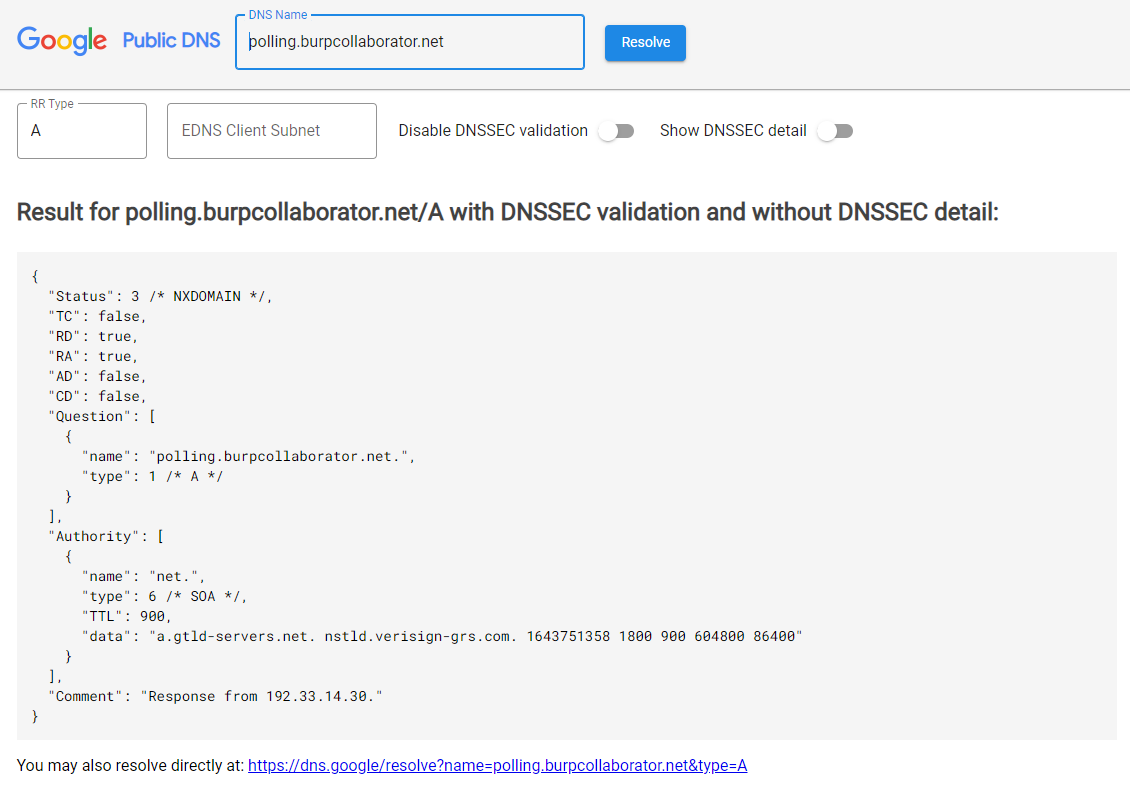The image size is (1130, 786).
Task: Click the "RD": true line
Action: pyautogui.click(x=93, y=336)
